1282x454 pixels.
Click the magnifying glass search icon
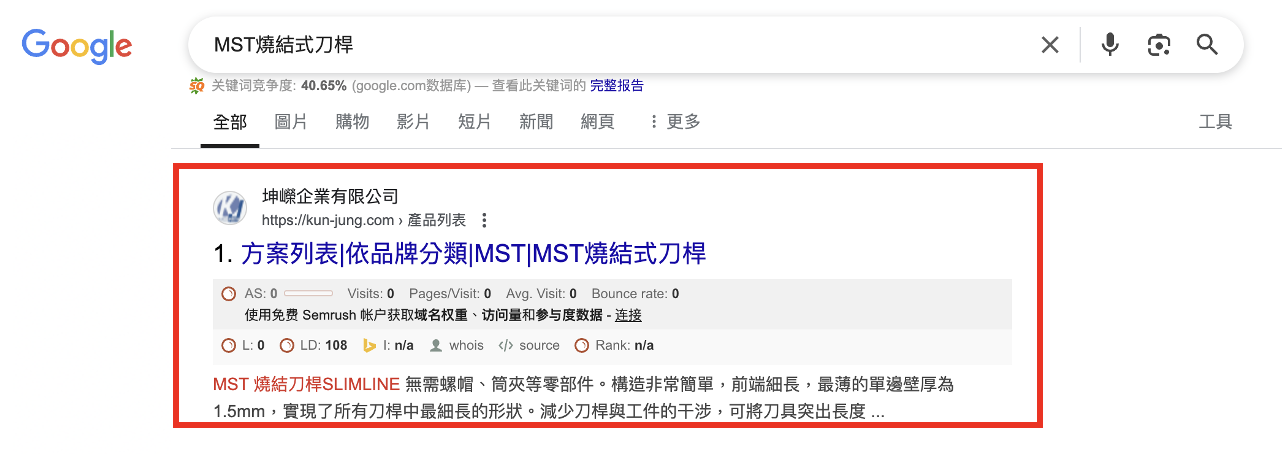[x=1207, y=45]
